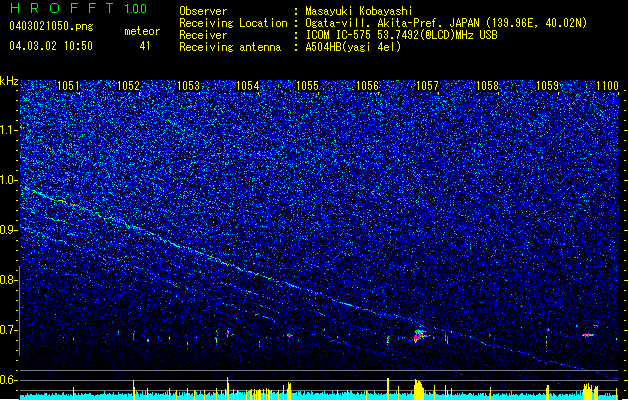Viewport: 629px width, 400px height.
Task: Click the 0.7 kHz axis label
Action: [9, 330]
